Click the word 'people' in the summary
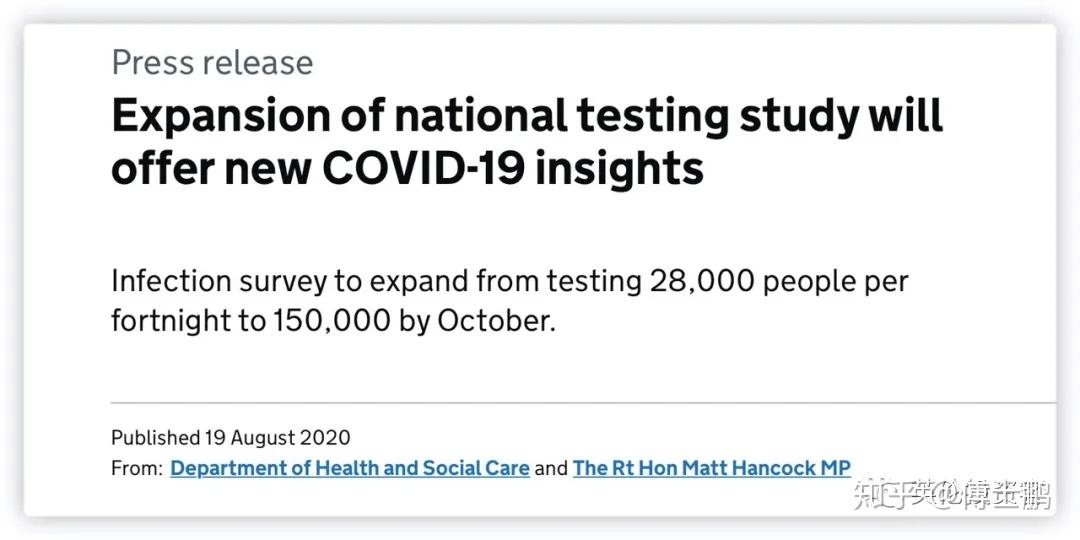The height and width of the screenshot is (540, 1080). [814, 281]
